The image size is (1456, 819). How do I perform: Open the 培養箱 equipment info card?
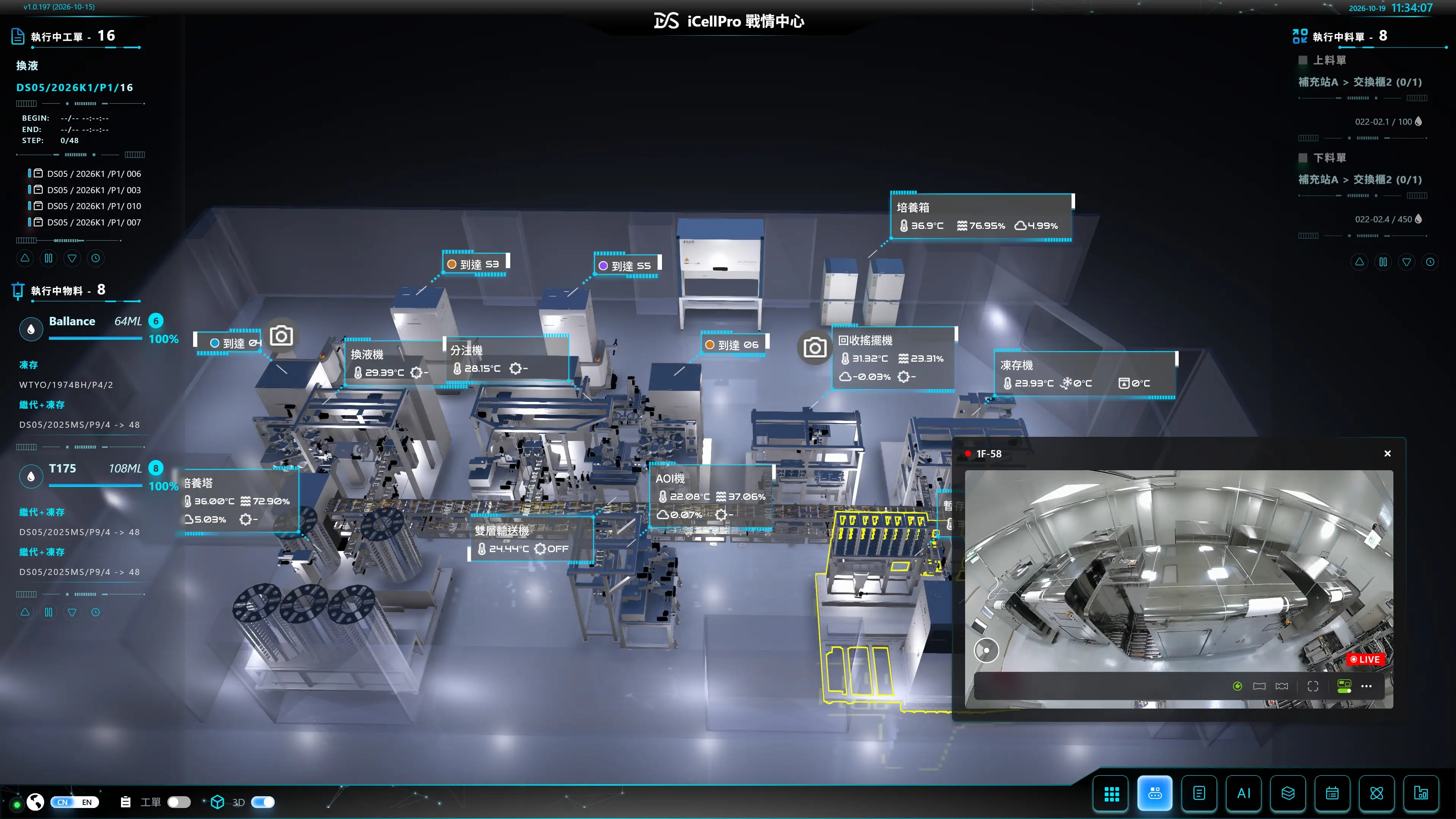coord(982,217)
